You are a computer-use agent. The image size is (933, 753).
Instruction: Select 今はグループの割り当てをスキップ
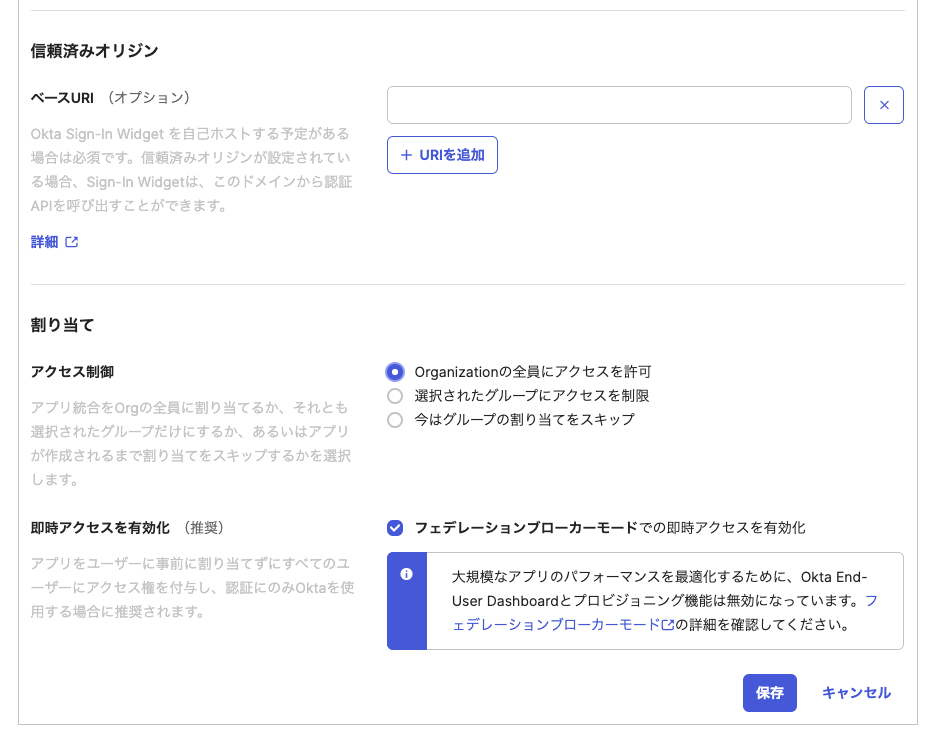395,419
